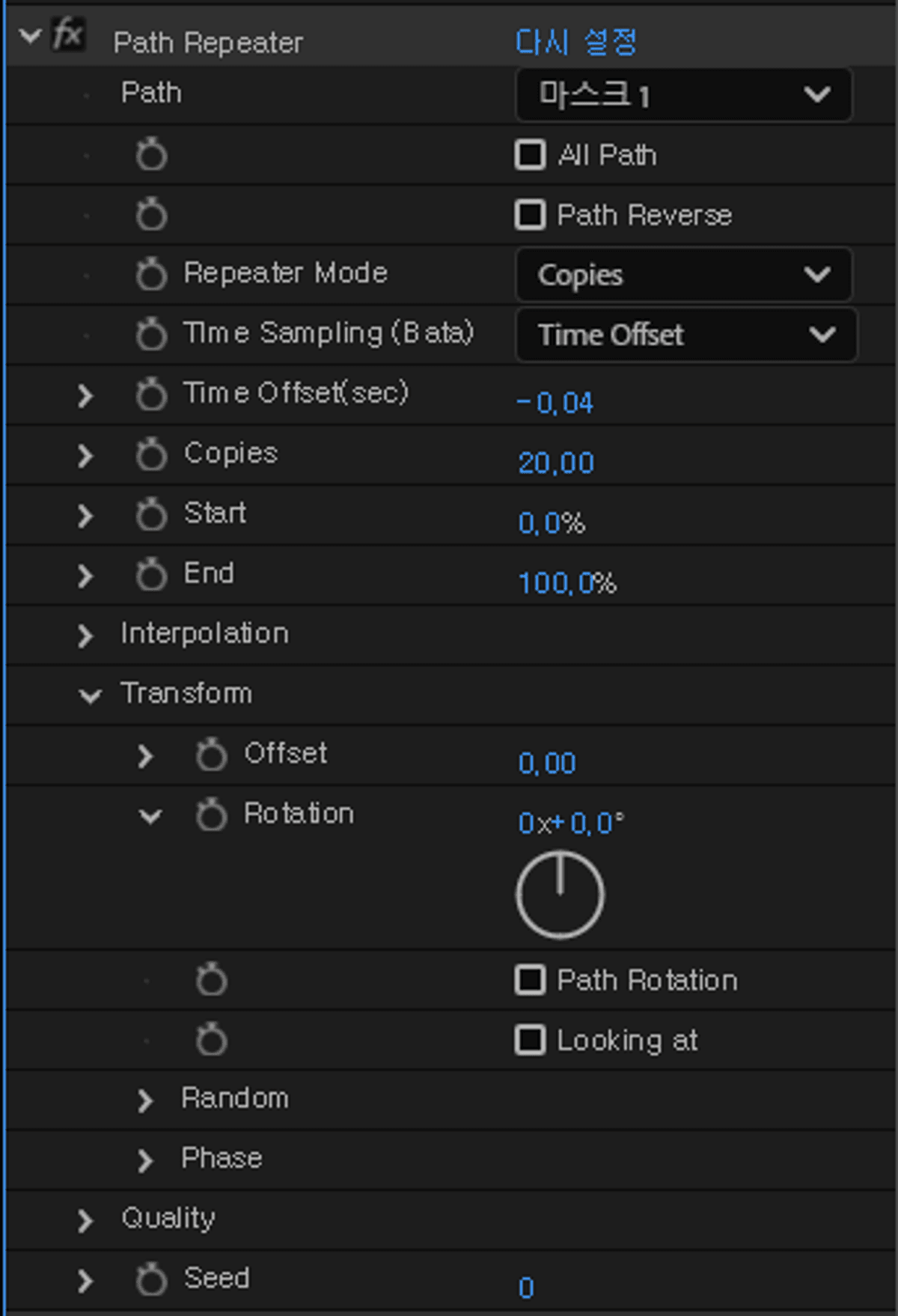Enable the All Path checkbox

click(x=530, y=155)
